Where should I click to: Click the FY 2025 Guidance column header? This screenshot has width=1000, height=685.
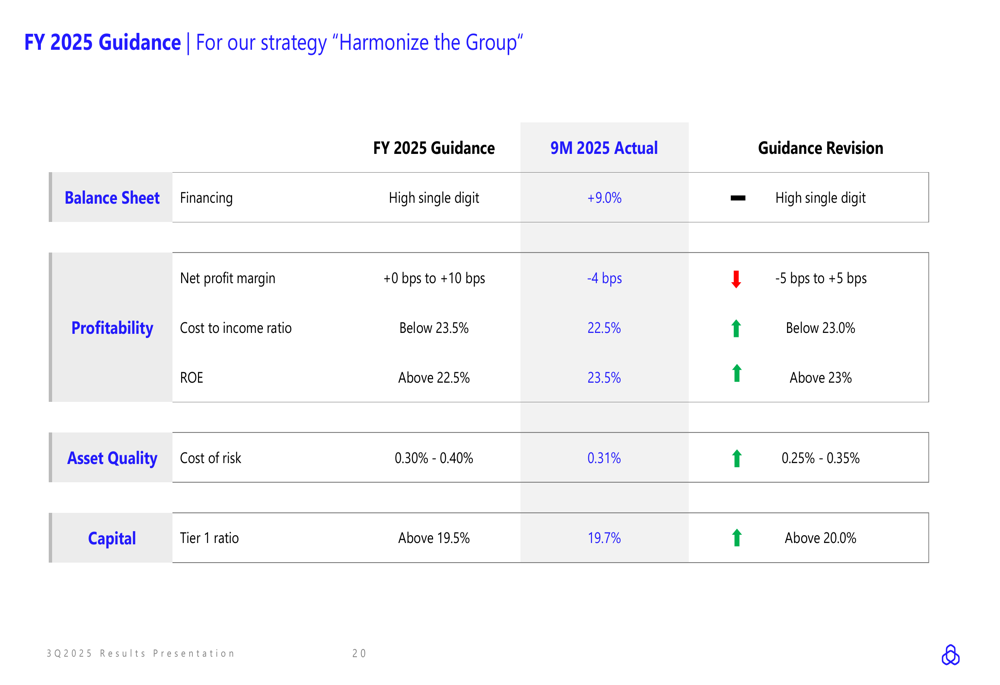(433, 148)
